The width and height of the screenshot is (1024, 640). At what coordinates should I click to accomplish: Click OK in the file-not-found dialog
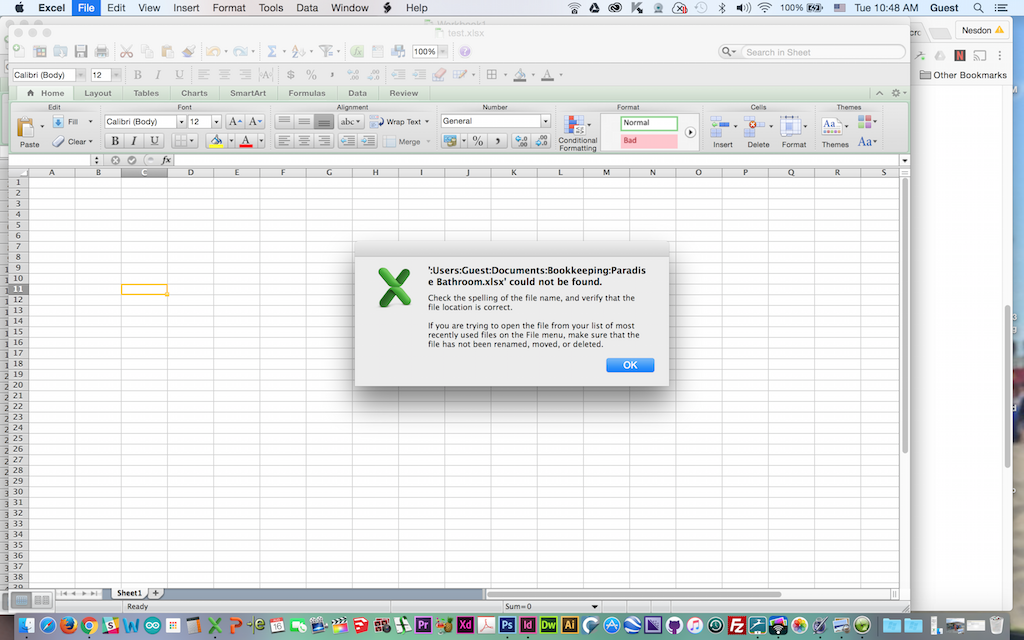[x=630, y=365]
